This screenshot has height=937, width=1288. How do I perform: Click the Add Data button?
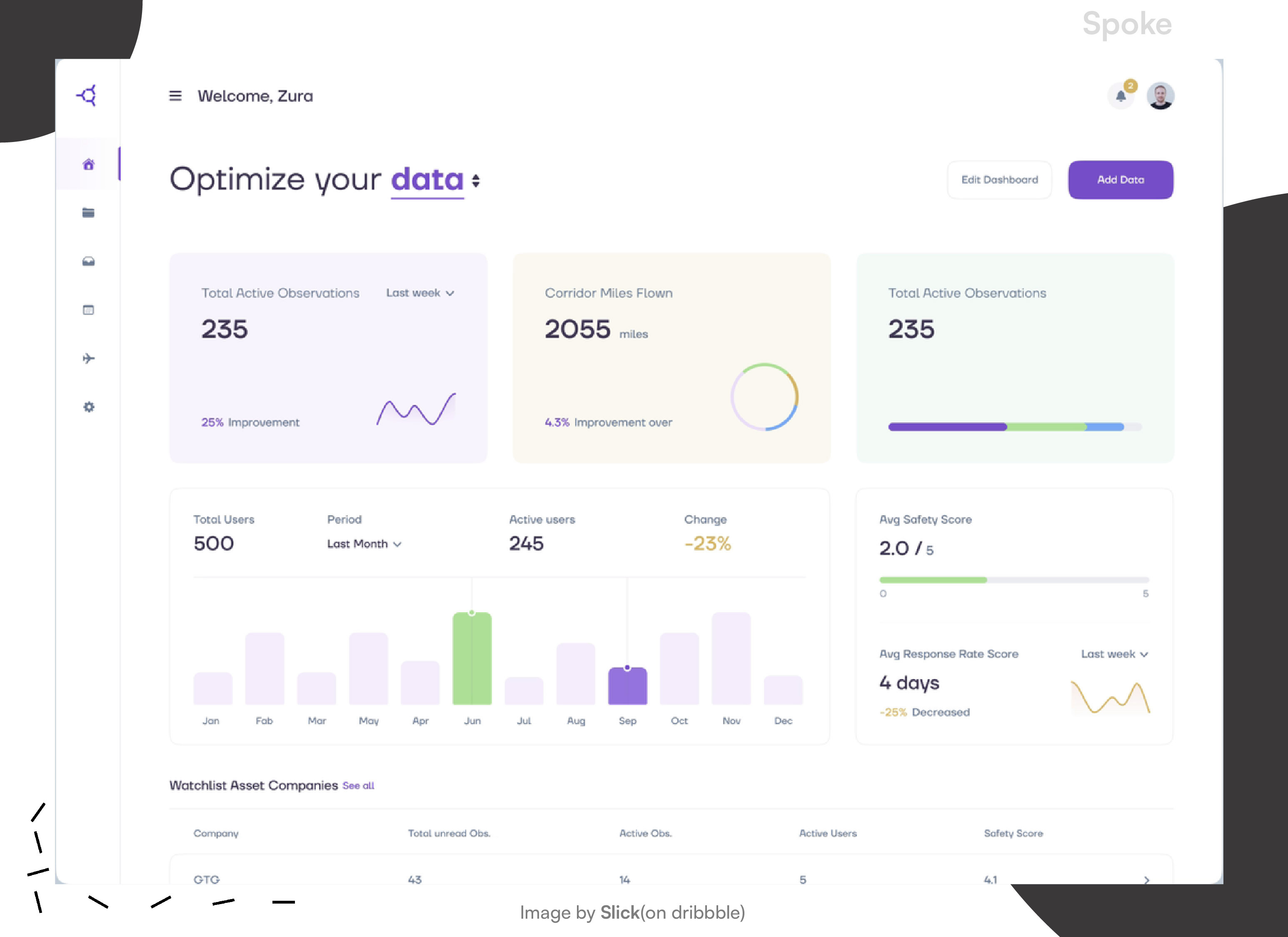click(1121, 180)
